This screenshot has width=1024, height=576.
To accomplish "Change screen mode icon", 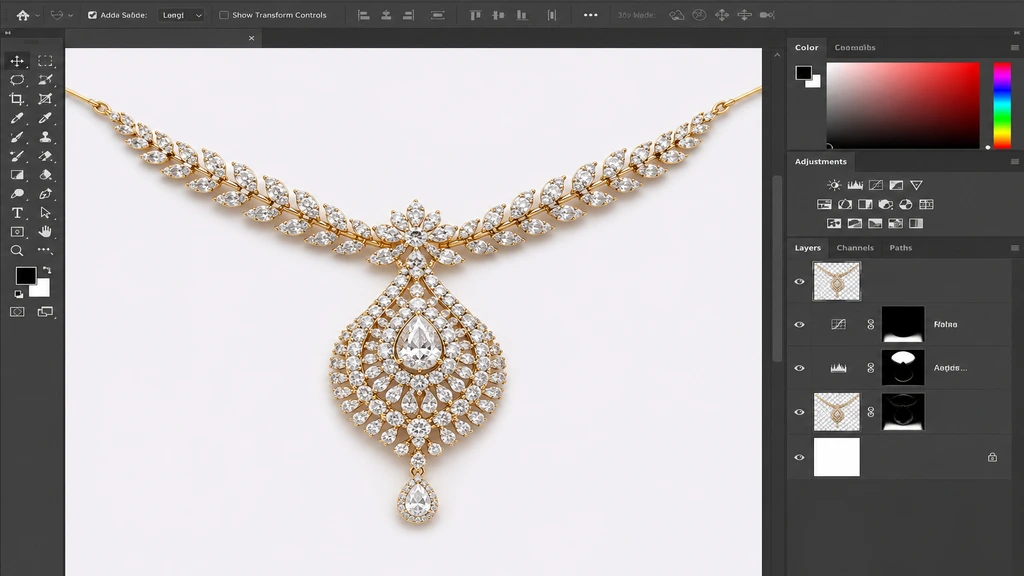I will (45, 312).
